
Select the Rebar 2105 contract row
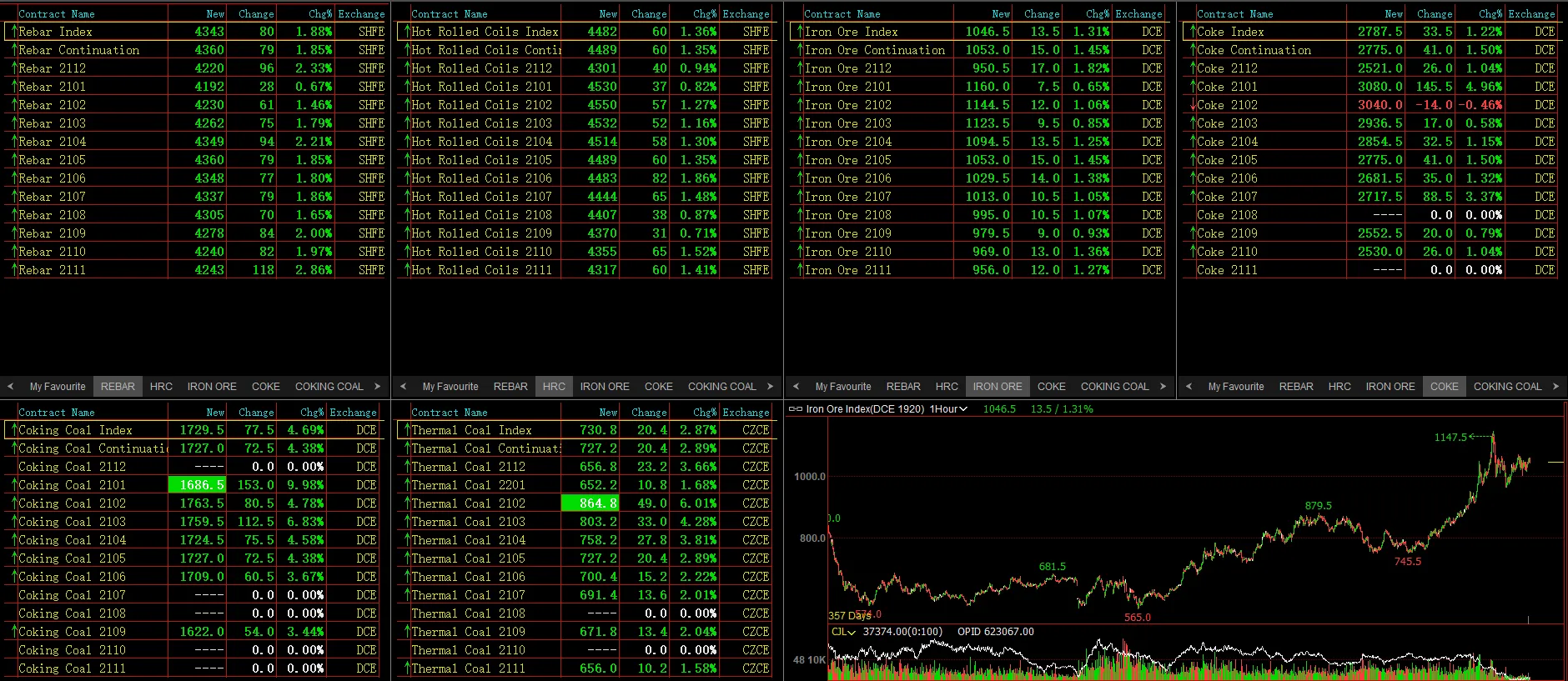197,160
